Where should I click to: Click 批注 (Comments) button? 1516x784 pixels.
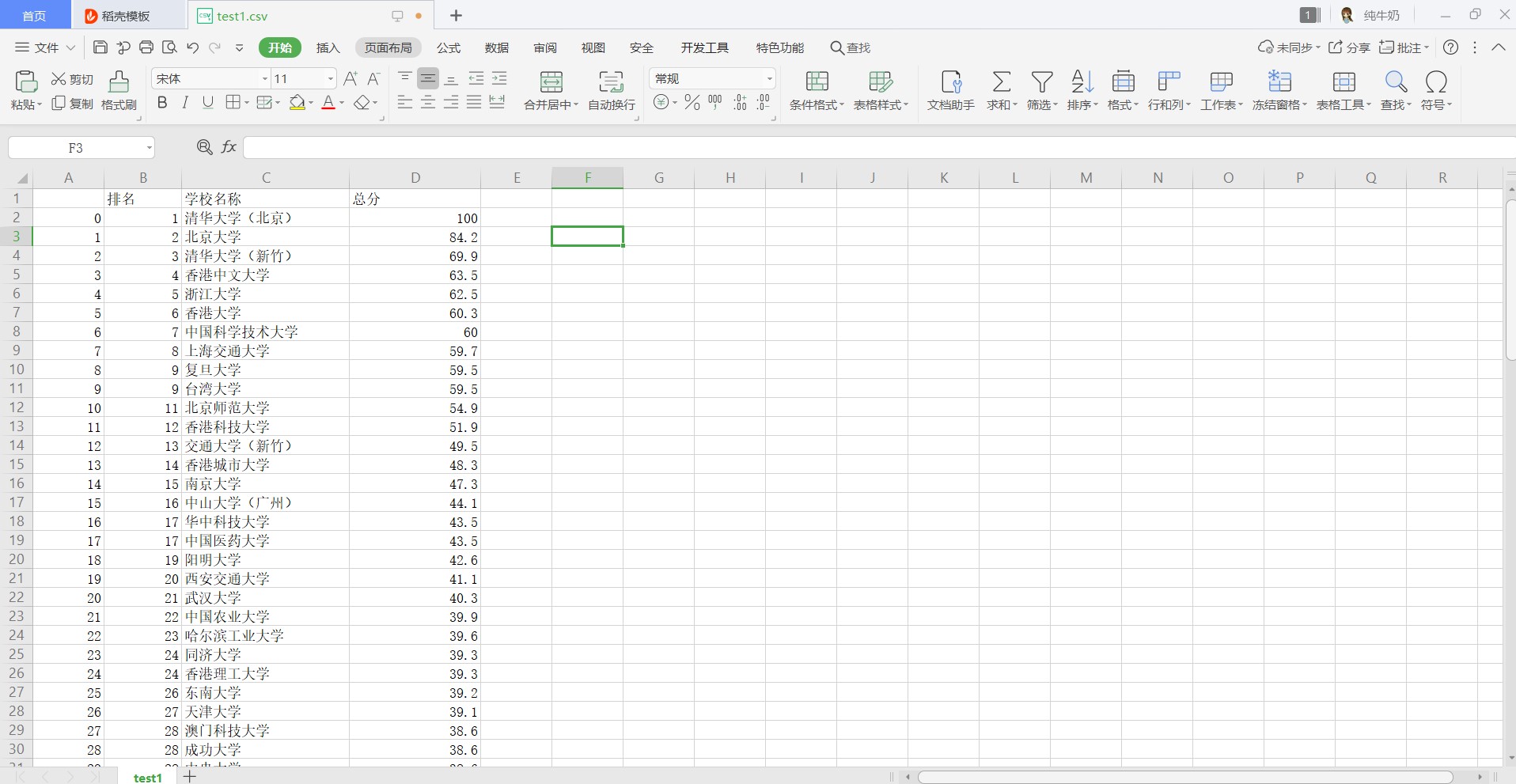click(x=1404, y=47)
